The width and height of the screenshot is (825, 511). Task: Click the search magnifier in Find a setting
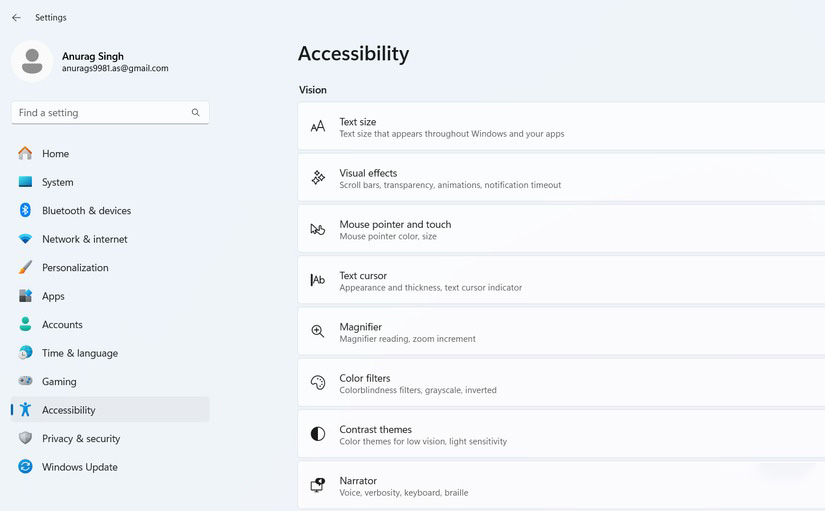pos(196,113)
